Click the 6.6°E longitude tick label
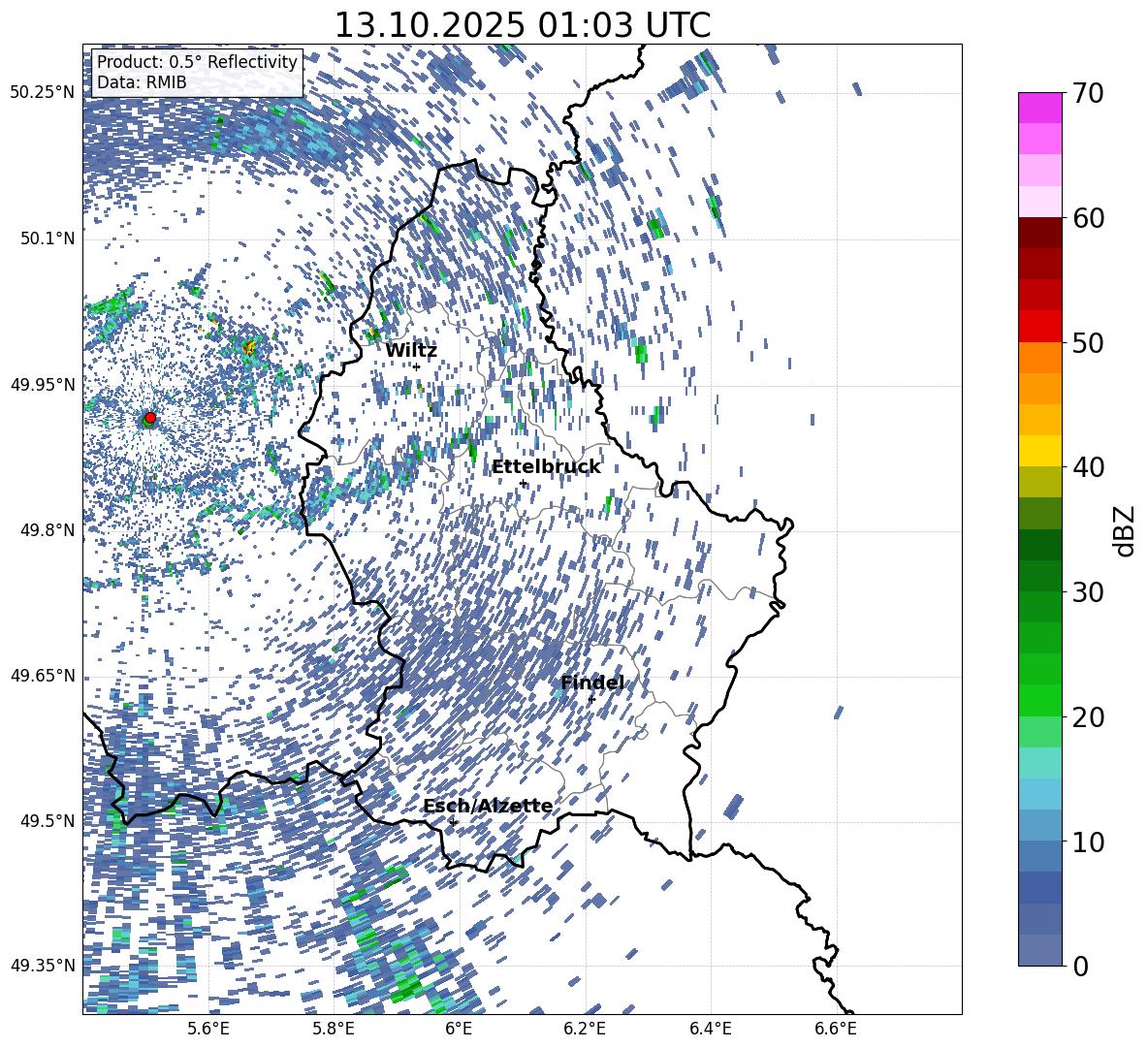1148x1048 pixels. [836, 1029]
